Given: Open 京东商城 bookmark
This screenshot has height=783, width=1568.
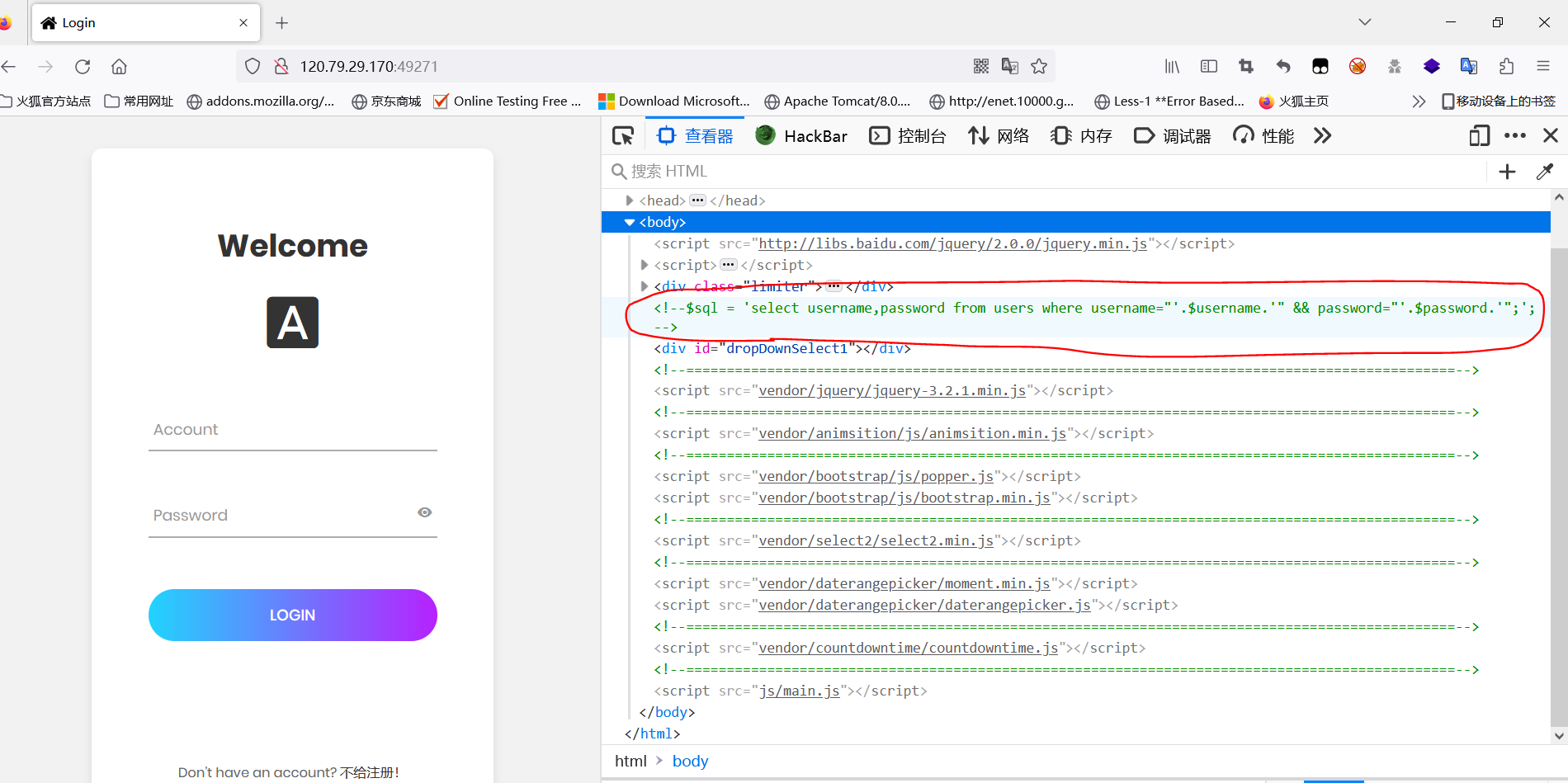Looking at the screenshot, I should coord(386,101).
